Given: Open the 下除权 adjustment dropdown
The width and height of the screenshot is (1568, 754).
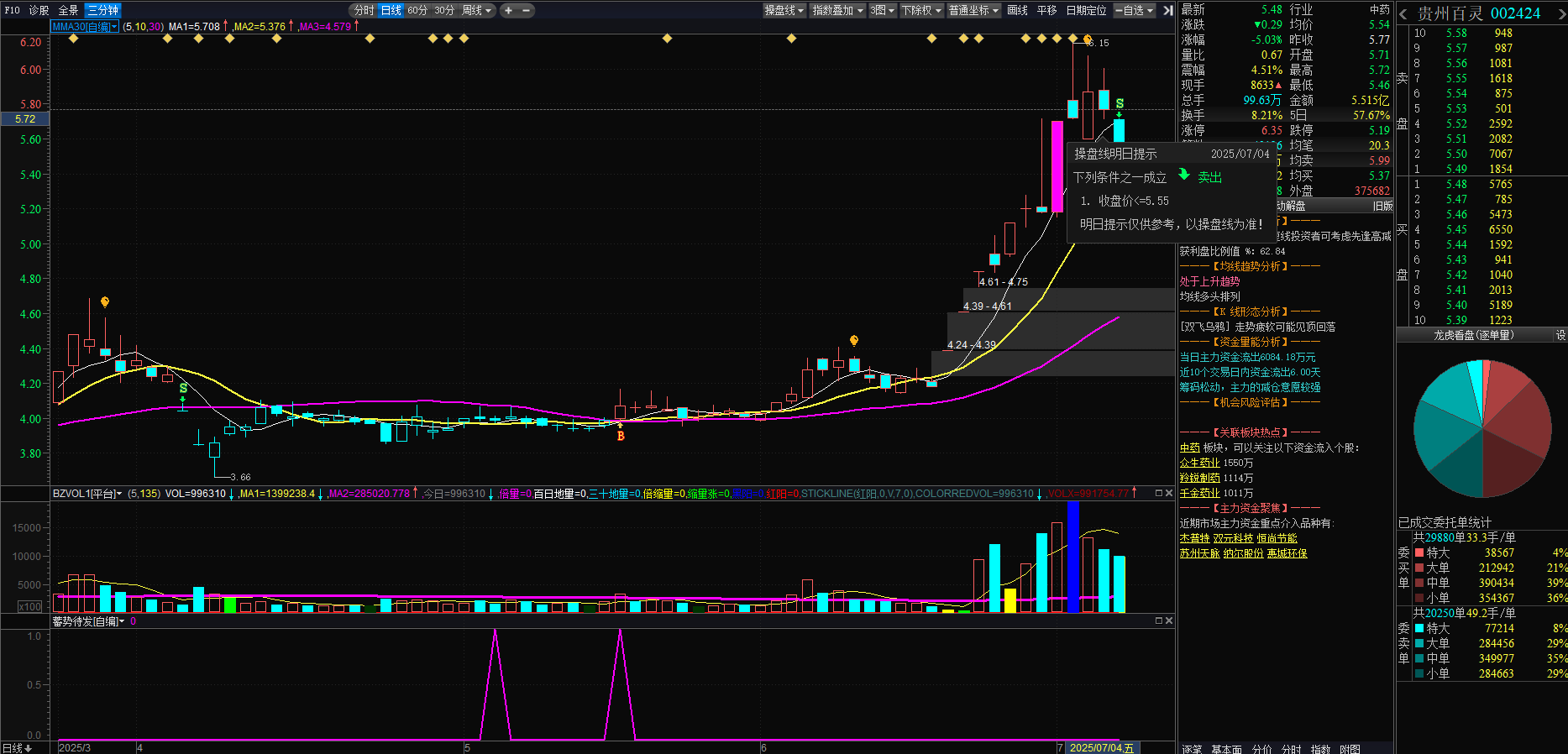Looking at the screenshot, I should tap(920, 10).
